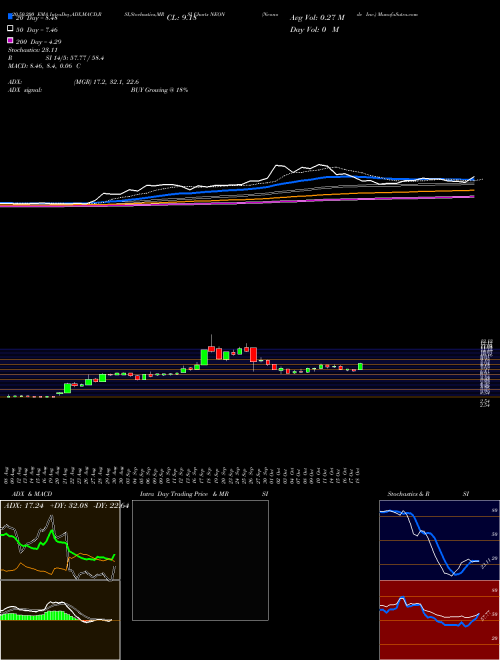
Task: Click the '(MGR) 17.2, 32.1, 22.6' ADX values
Action: point(106,82)
